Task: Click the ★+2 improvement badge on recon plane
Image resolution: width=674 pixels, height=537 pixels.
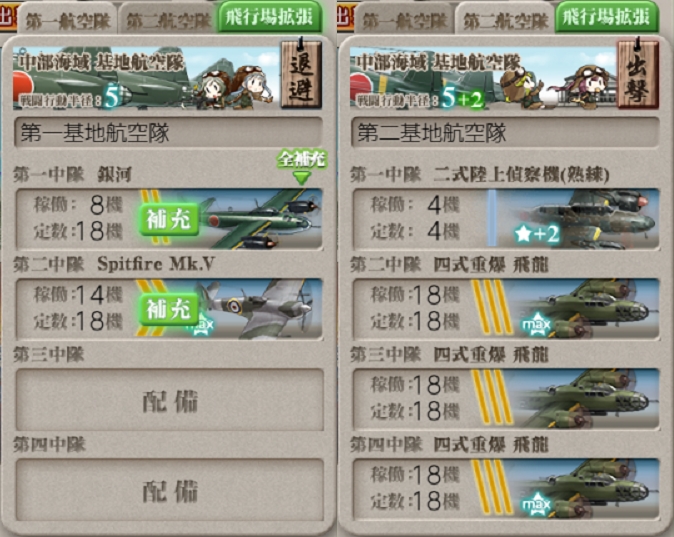Action: pos(537,234)
